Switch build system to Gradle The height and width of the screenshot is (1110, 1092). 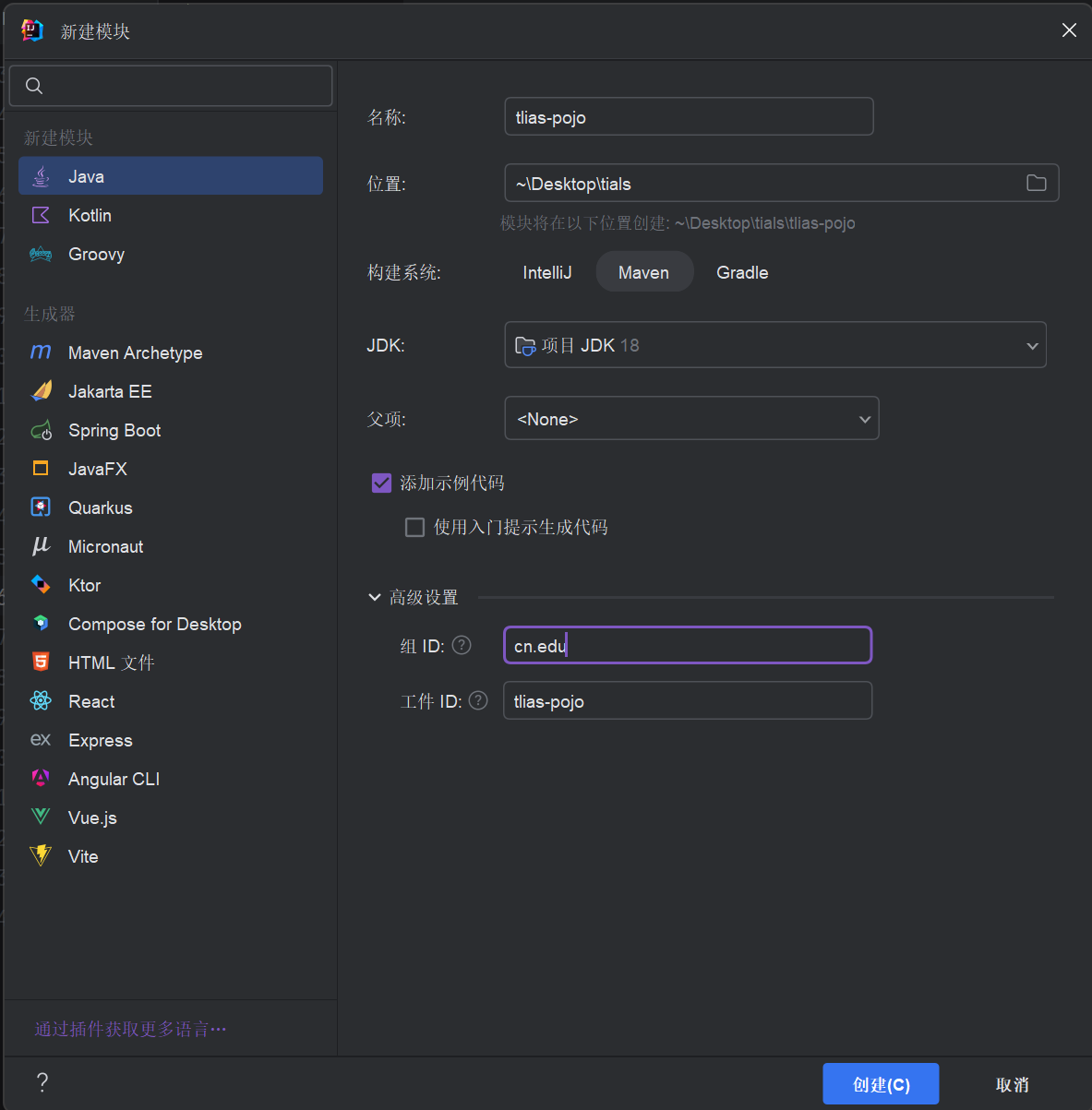[742, 272]
